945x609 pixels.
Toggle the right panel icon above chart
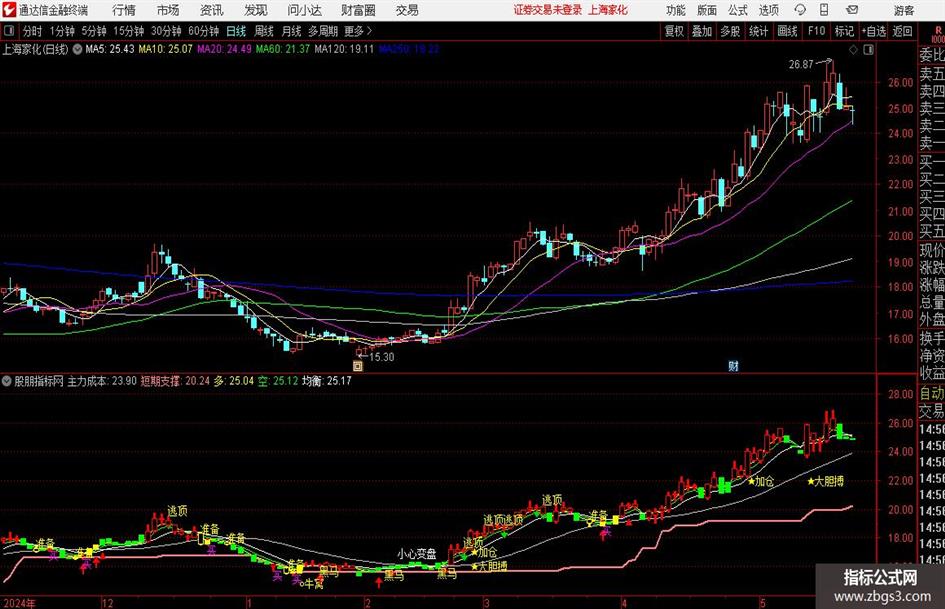868,50
